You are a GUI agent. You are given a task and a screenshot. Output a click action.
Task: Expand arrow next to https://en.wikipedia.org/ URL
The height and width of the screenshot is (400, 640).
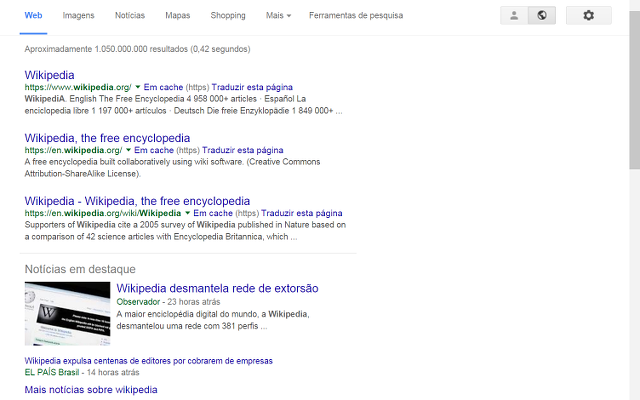click(128, 150)
